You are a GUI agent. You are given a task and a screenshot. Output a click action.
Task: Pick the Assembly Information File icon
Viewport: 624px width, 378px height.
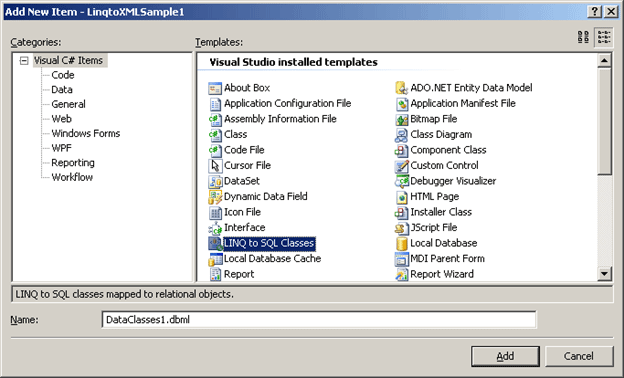click(215, 119)
